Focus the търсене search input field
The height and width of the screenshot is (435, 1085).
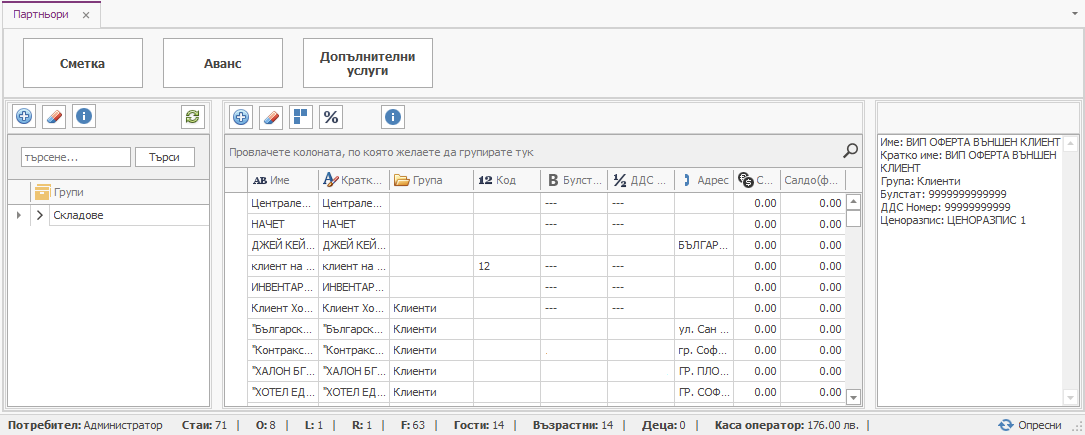point(76,157)
